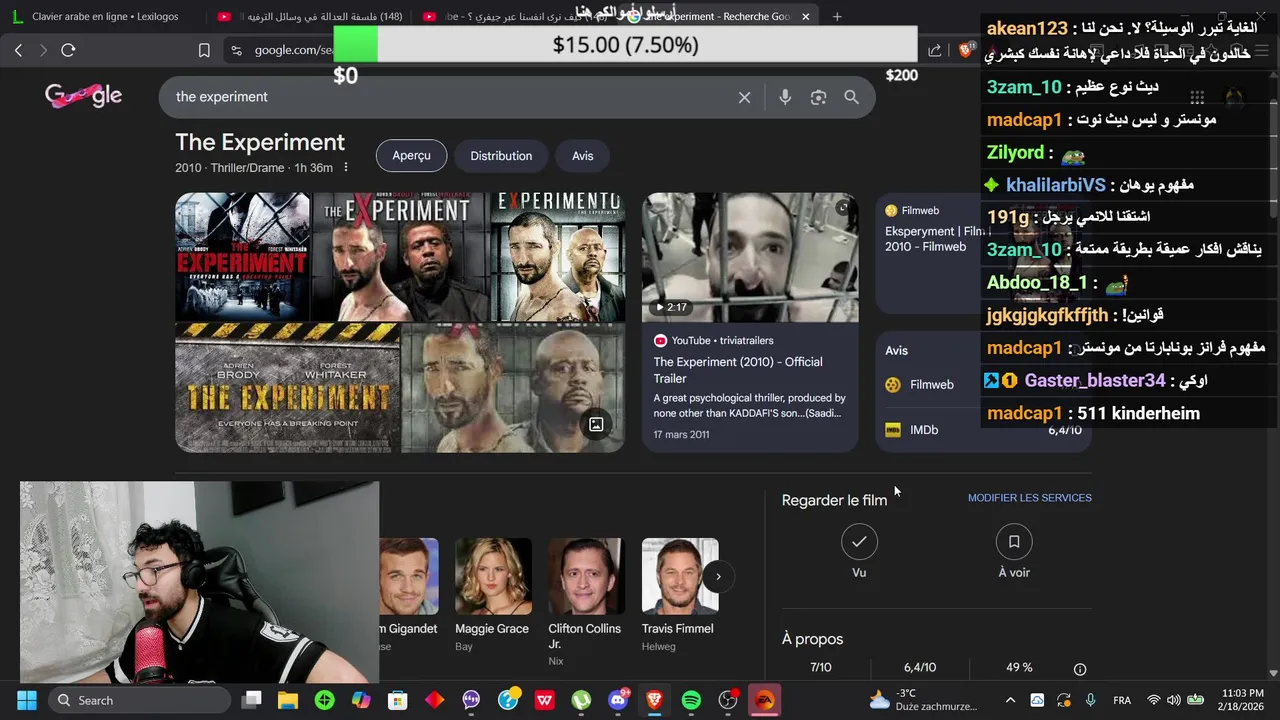Go back with the browser back arrow
1280x720 pixels.
tap(18, 50)
